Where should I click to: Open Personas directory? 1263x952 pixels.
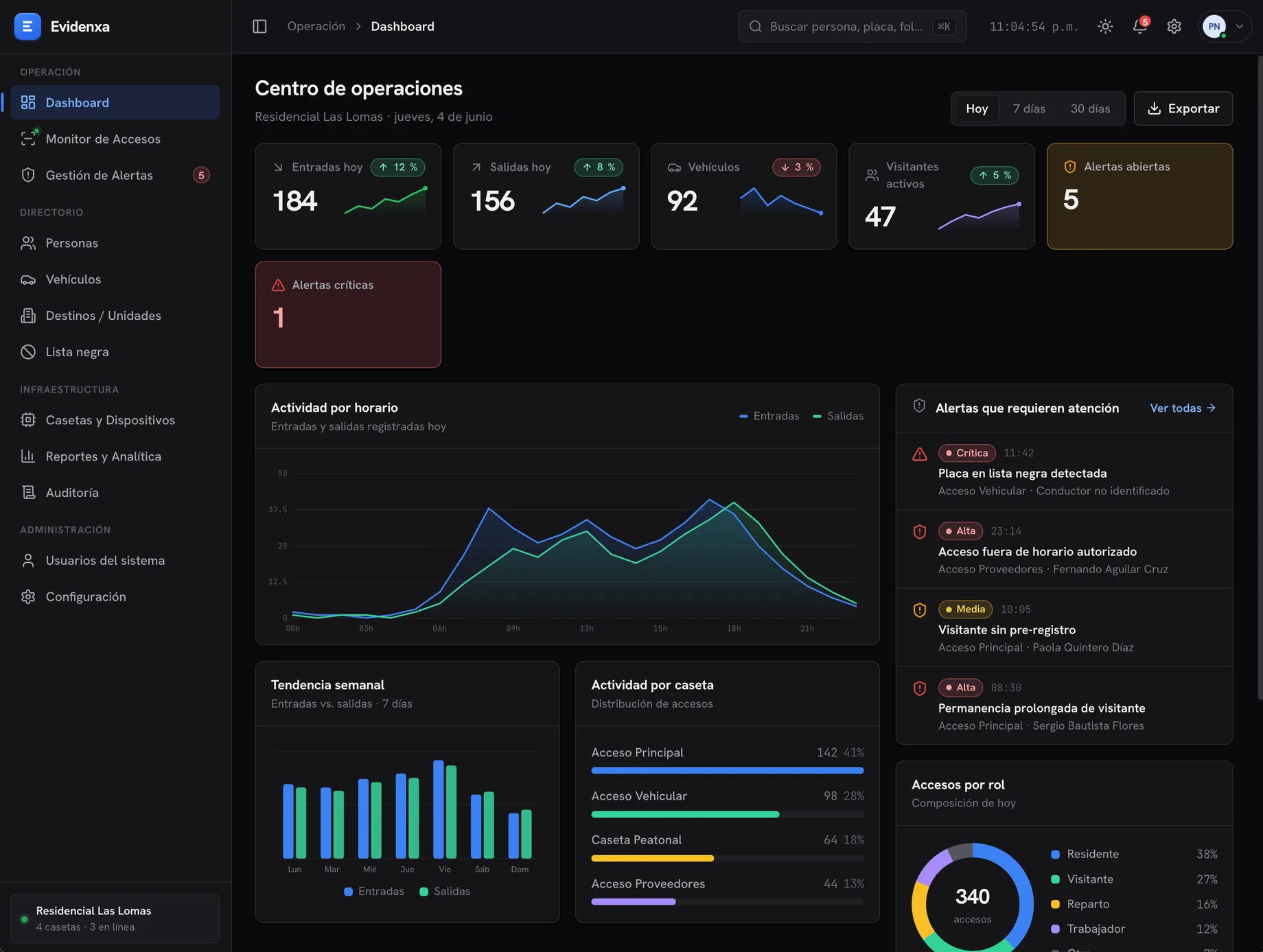click(x=115, y=243)
